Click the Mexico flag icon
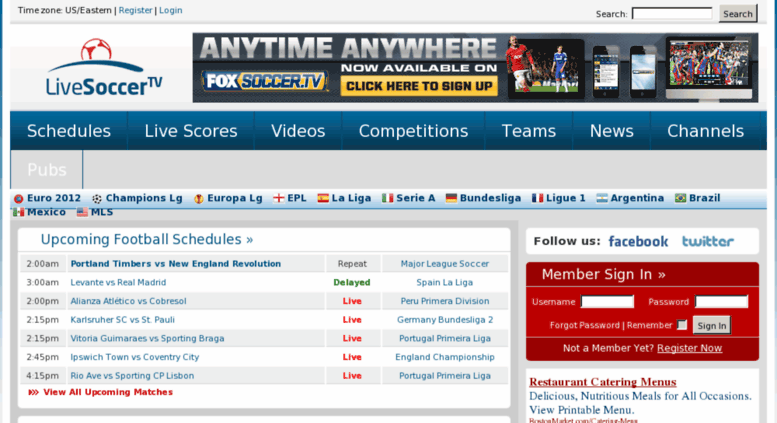 (x=19, y=212)
